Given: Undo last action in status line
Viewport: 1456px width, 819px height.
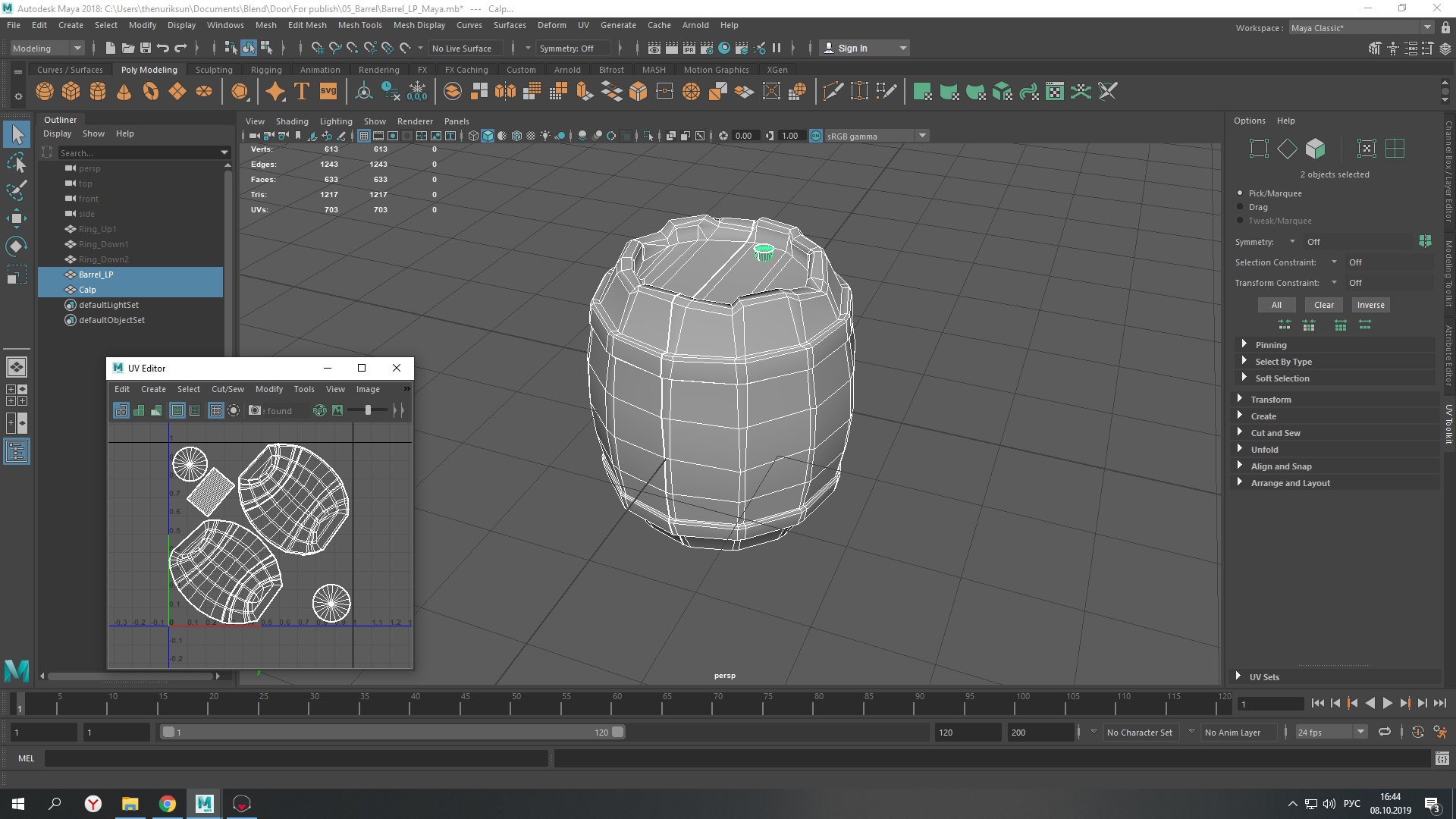Looking at the screenshot, I should tap(163, 48).
